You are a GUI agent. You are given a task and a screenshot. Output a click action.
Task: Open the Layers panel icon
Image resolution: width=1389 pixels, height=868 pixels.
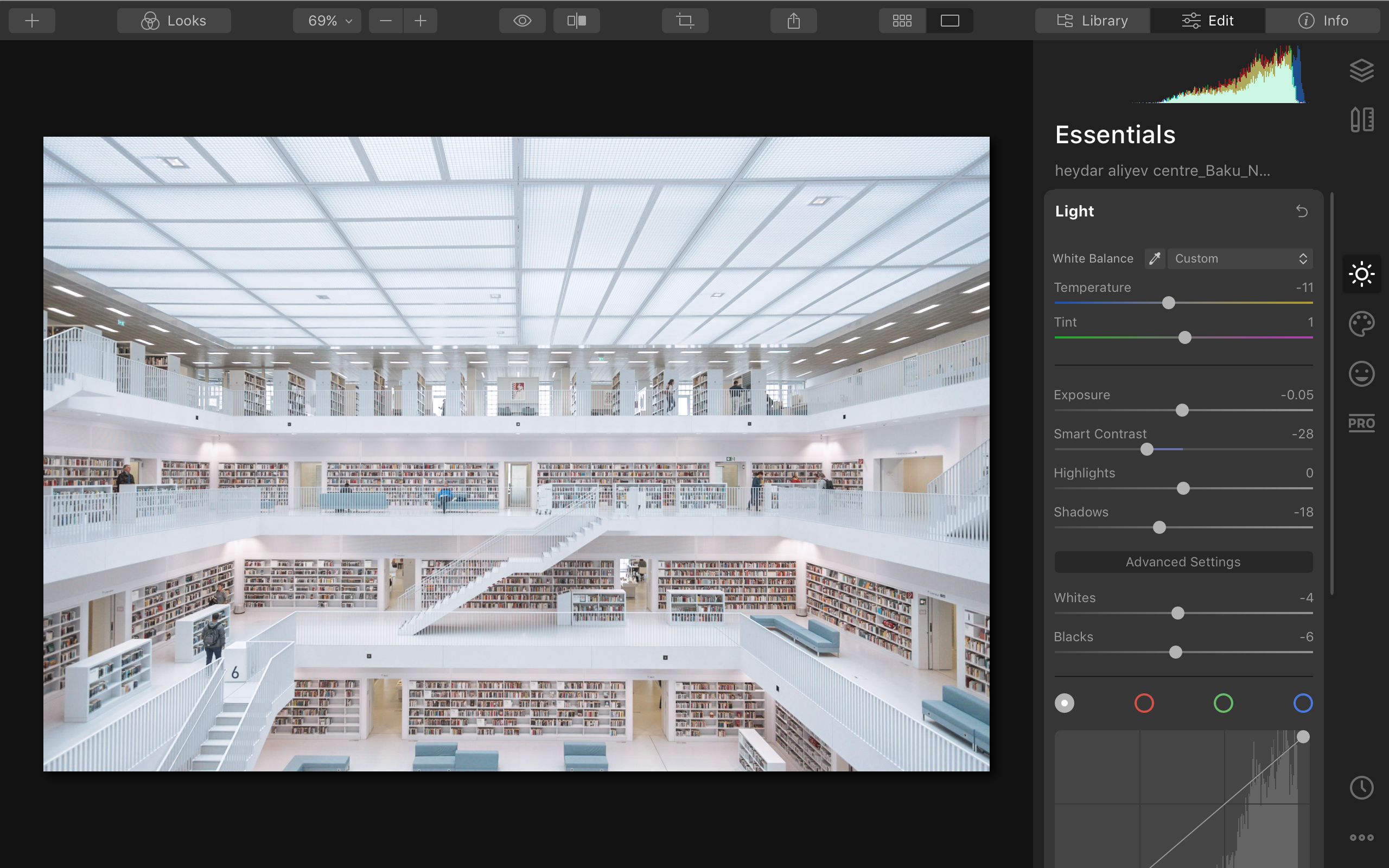1361,71
